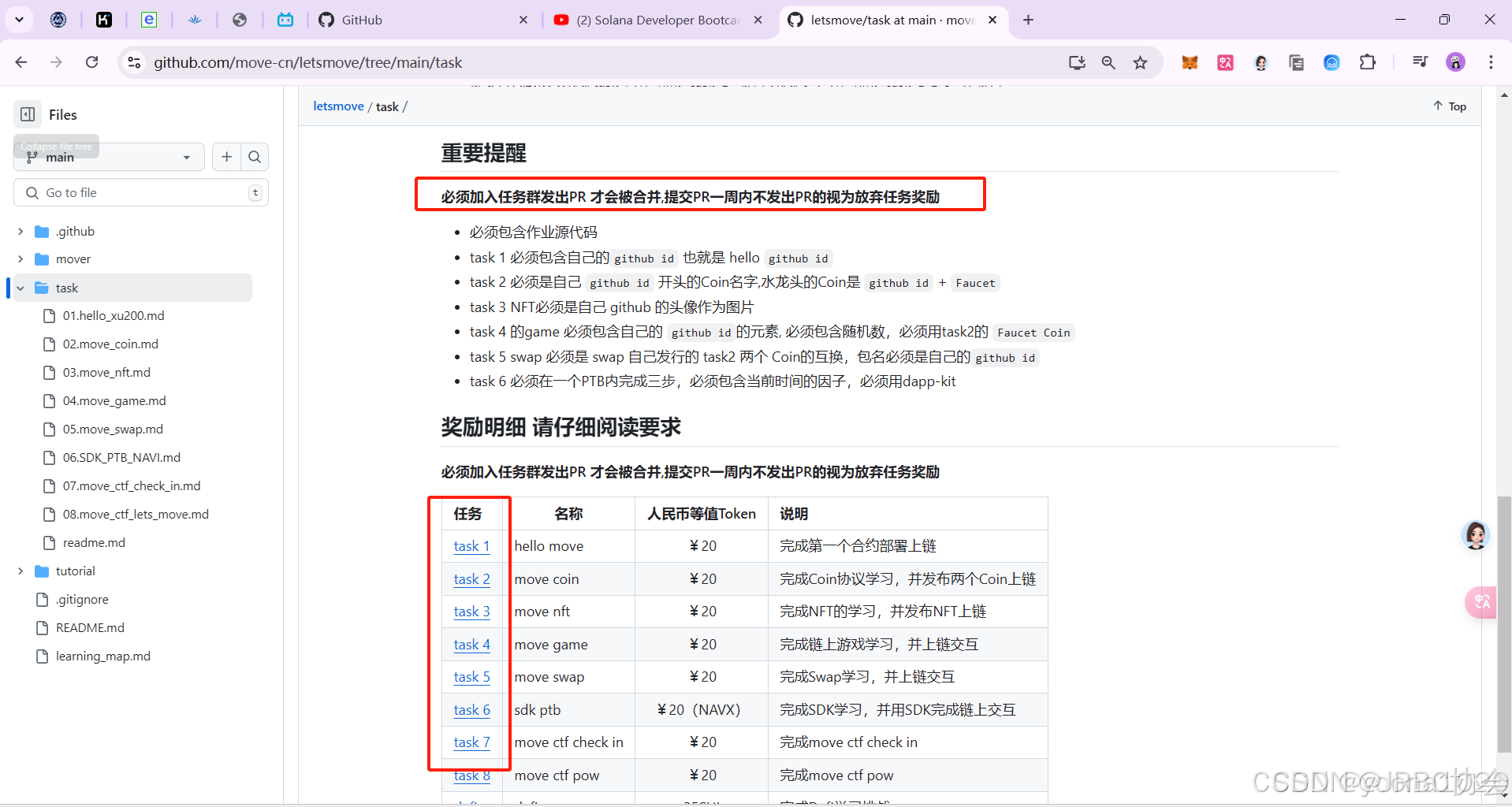Open the letsmove breadcrumb link
This screenshot has height=807, width=1512.
[x=337, y=106]
